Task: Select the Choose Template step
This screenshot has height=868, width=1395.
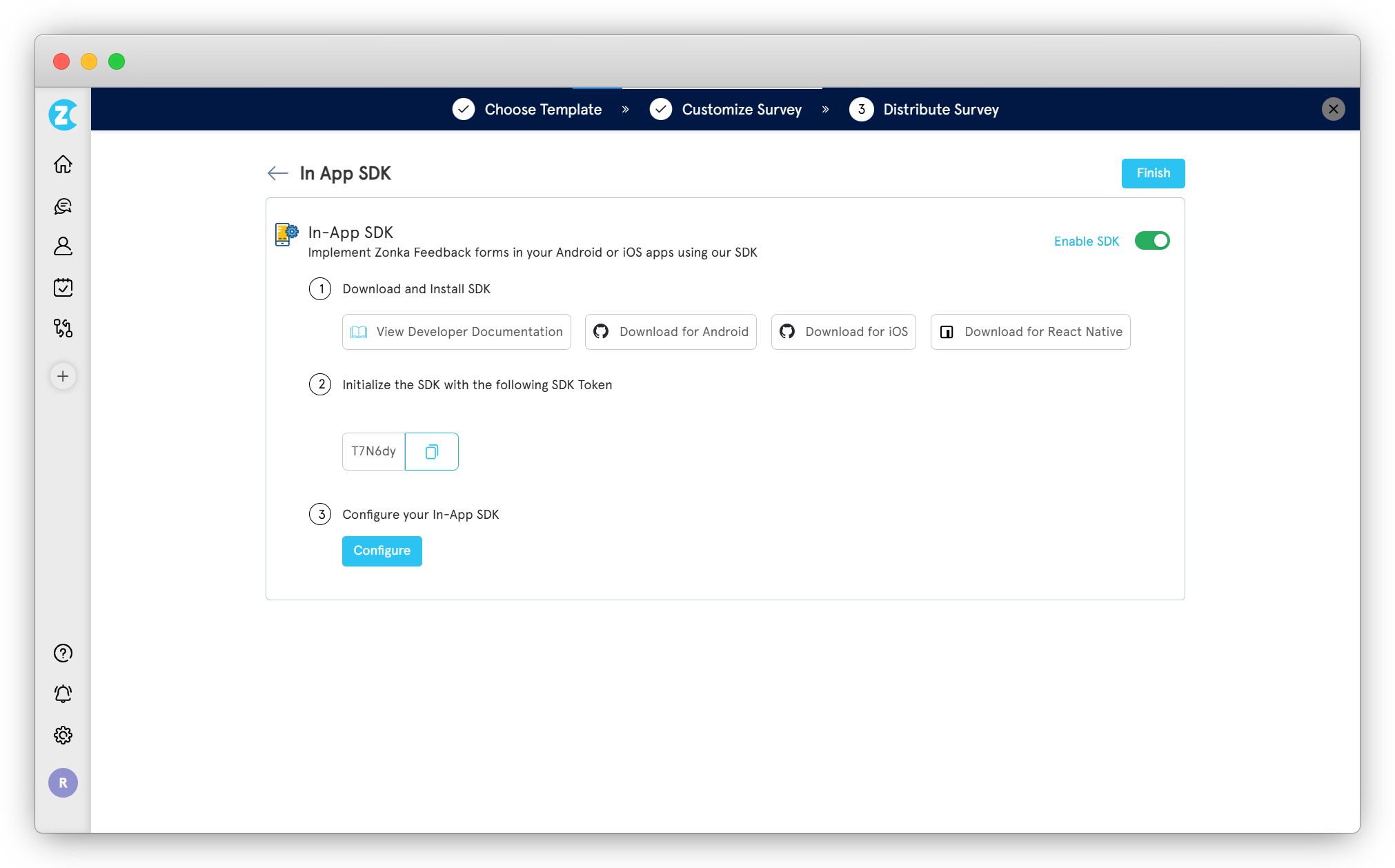Action: pos(542,109)
